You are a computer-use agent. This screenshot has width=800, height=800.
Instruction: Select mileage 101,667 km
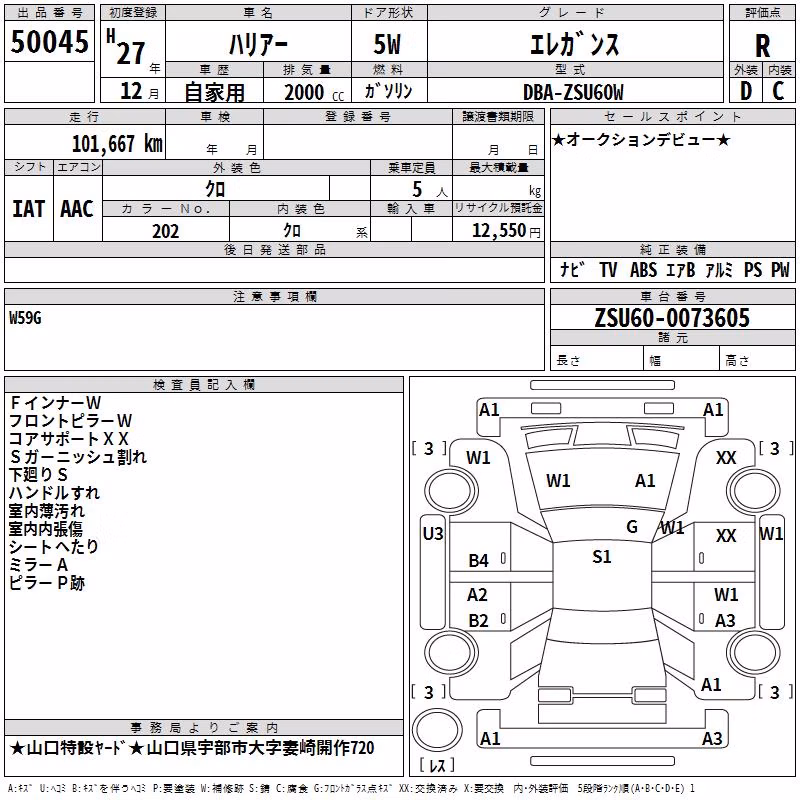pos(117,144)
